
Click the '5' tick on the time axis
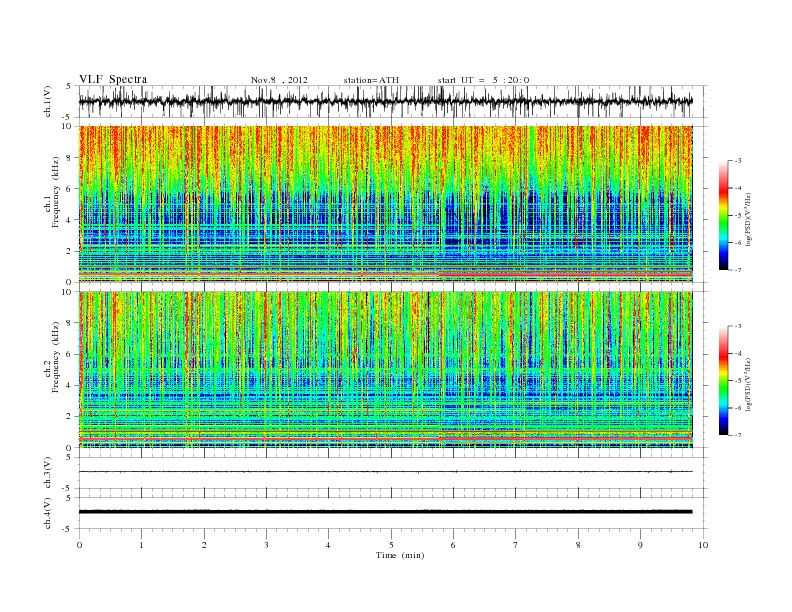coord(391,545)
